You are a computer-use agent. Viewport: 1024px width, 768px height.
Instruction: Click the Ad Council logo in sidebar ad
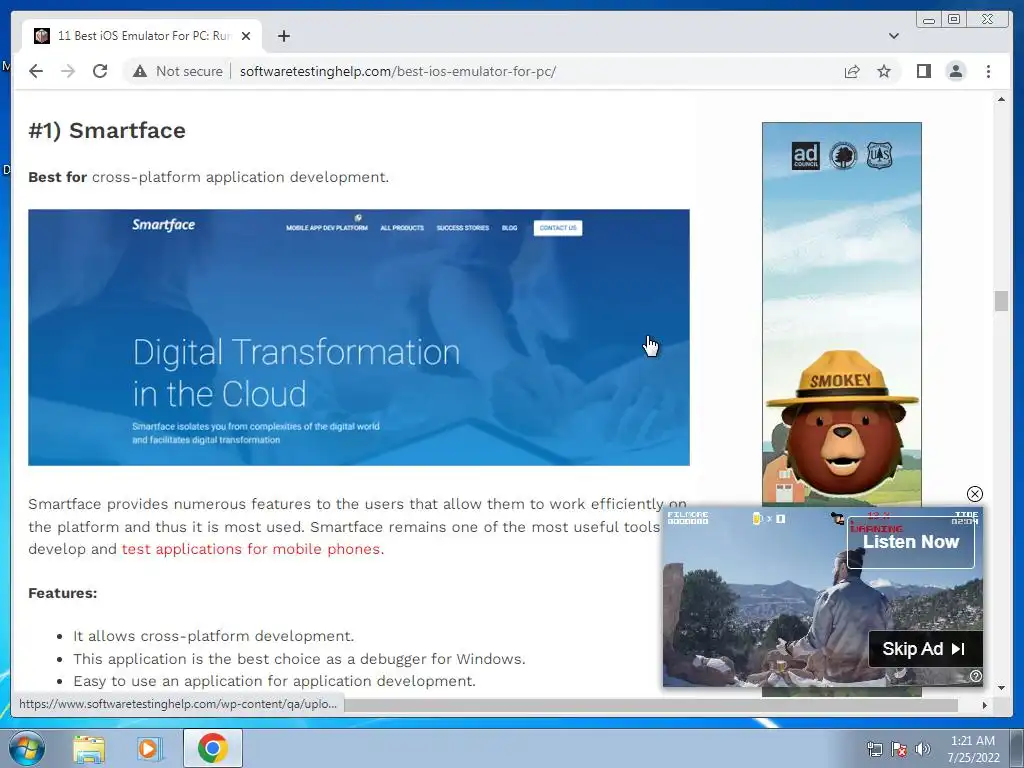coord(805,156)
